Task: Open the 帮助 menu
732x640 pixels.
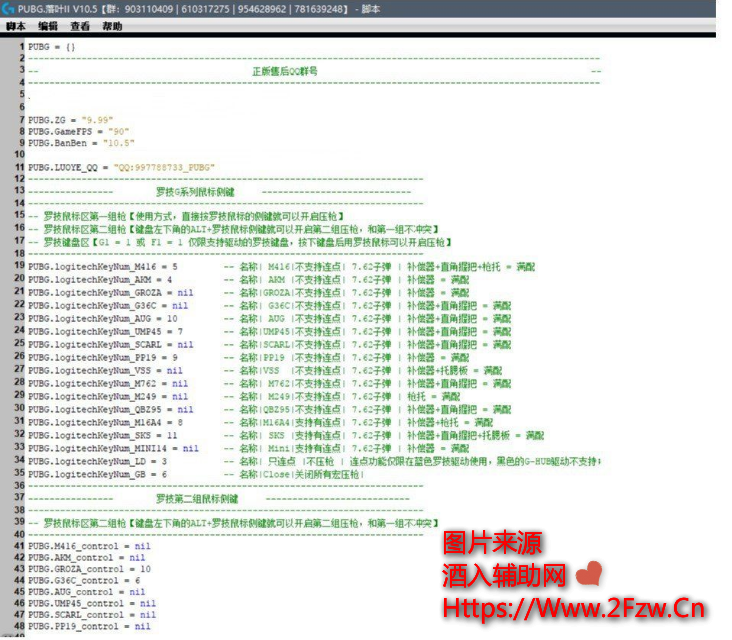Action: tap(112, 26)
